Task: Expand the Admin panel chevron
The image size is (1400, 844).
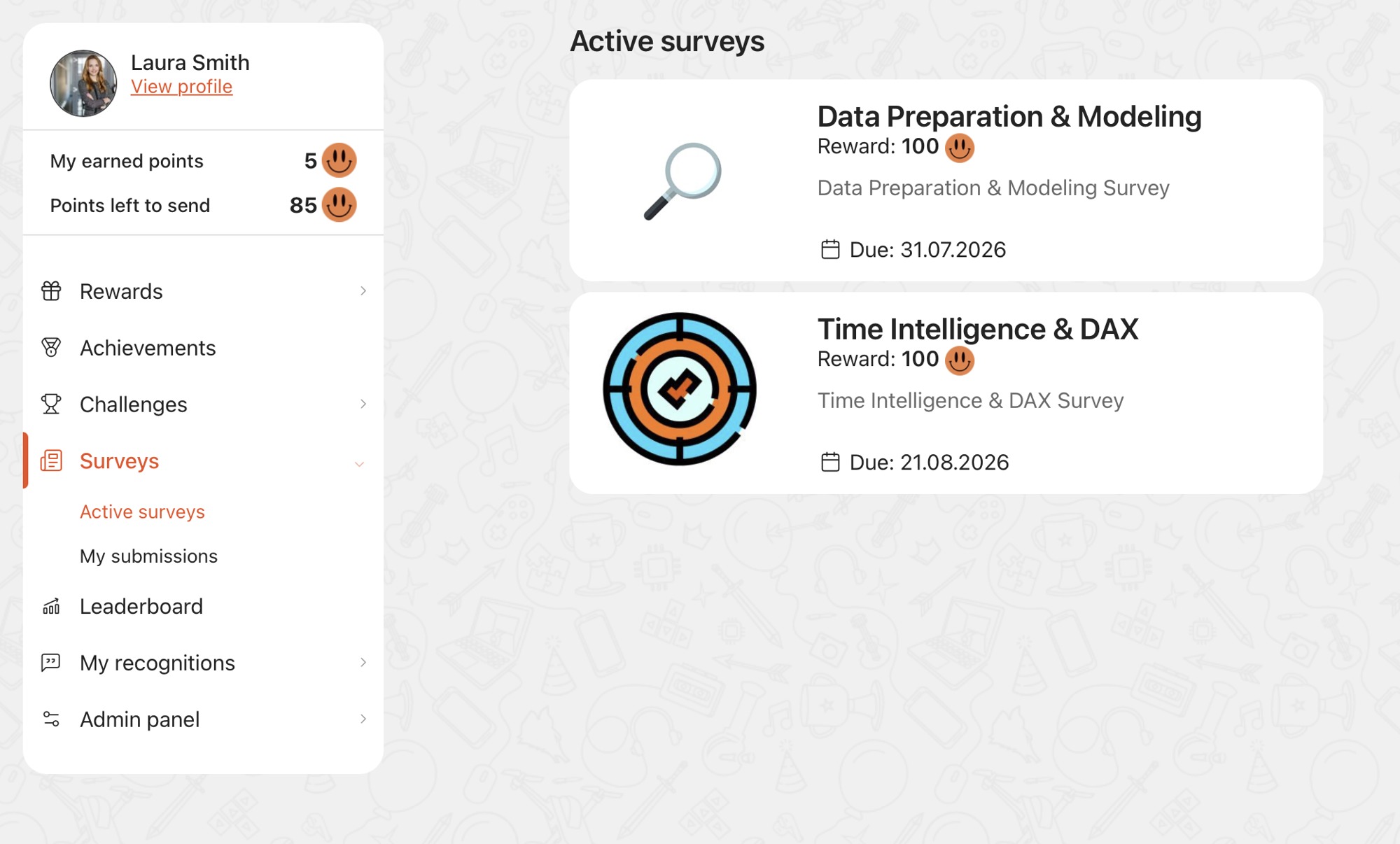Action: (x=363, y=719)
